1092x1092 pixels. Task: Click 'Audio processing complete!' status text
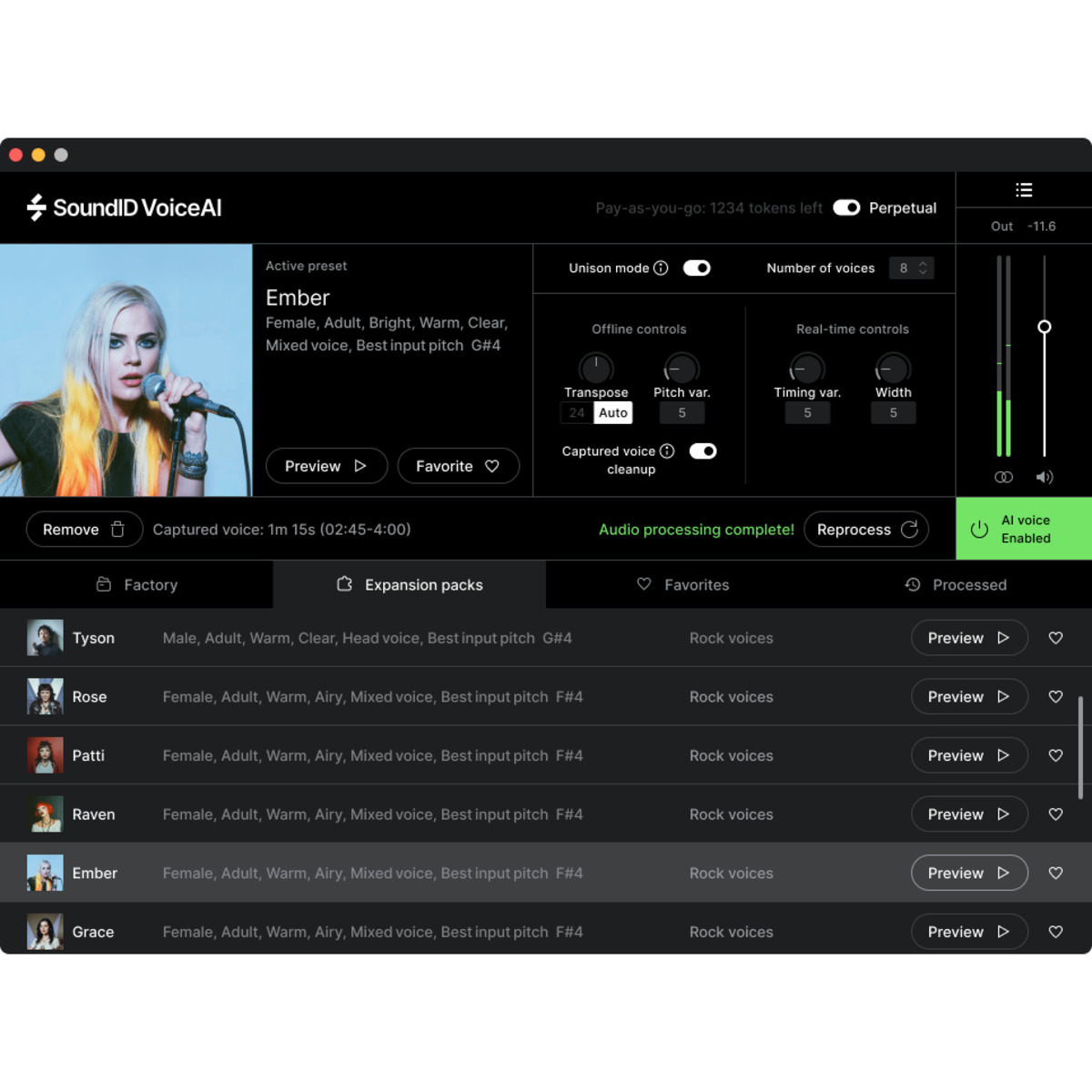[696, 530]
